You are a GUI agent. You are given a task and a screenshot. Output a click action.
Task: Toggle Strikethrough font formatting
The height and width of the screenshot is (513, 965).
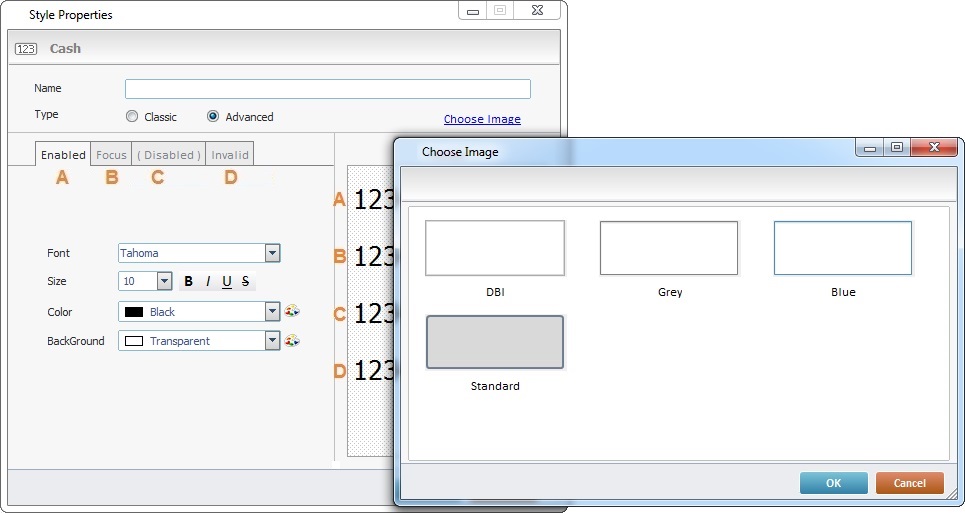[x=246, y=282]
